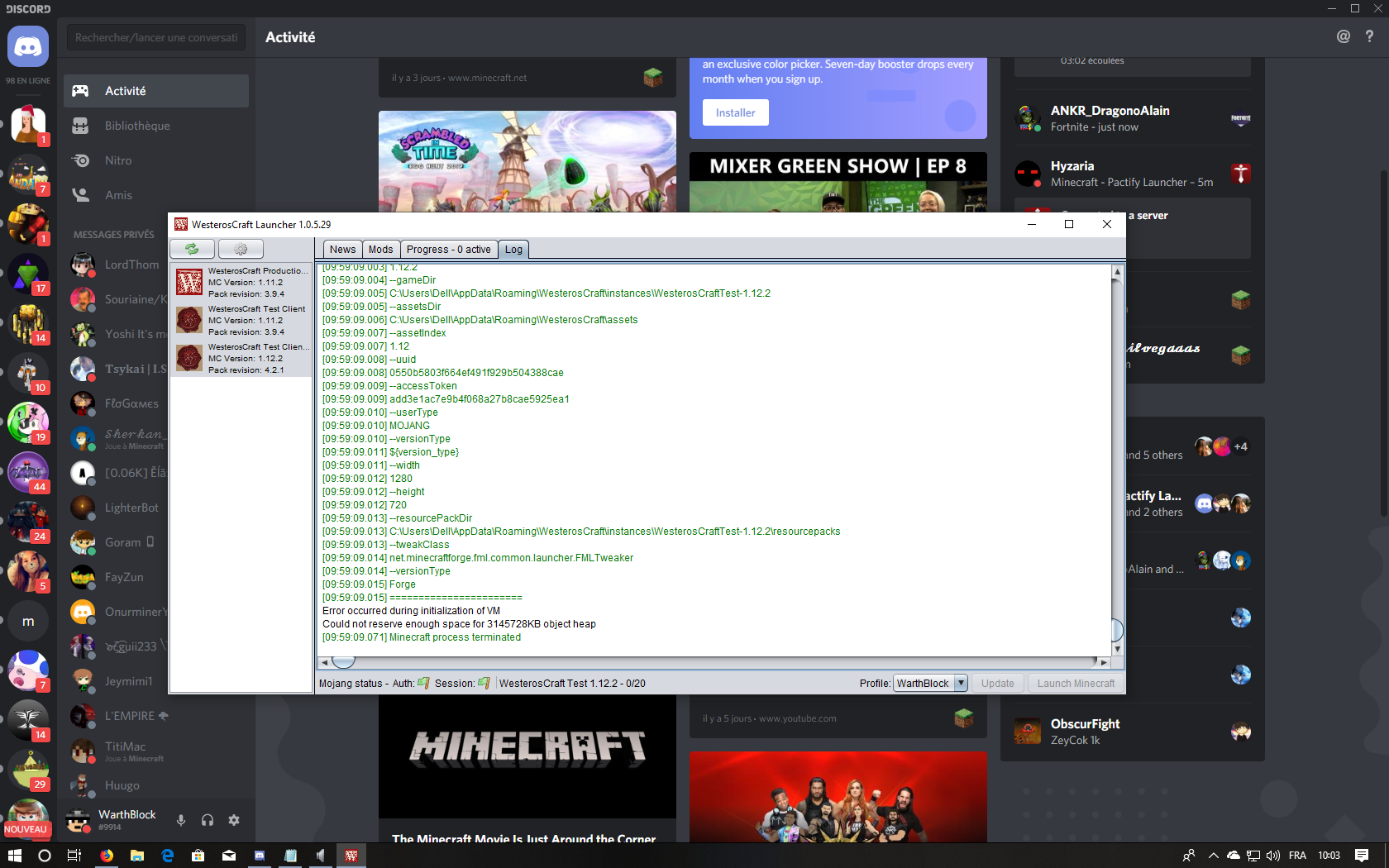Click Hyzaria's Minecraft Pactify Launcher activity
Image resolution: width=1389 pixels, height=868 pixels.
[x=1133, y=174]
